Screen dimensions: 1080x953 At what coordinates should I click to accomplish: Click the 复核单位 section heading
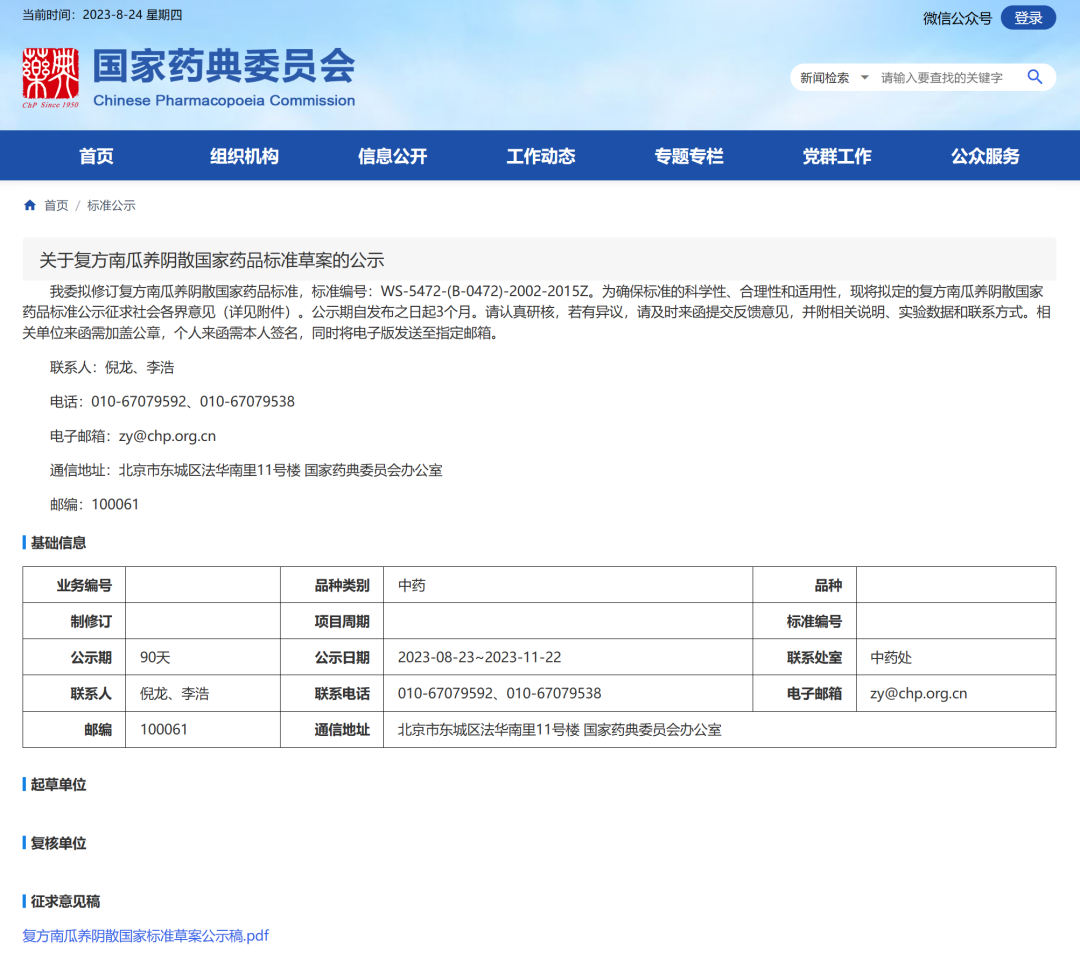pyautogui.click(x=58, y=843)
